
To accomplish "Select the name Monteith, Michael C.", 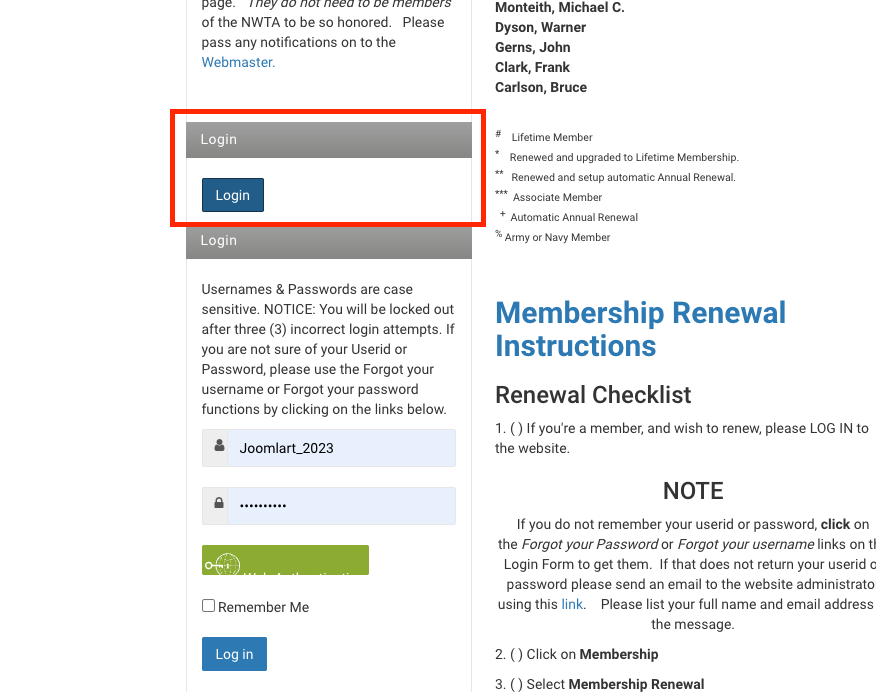I will 559,8.
